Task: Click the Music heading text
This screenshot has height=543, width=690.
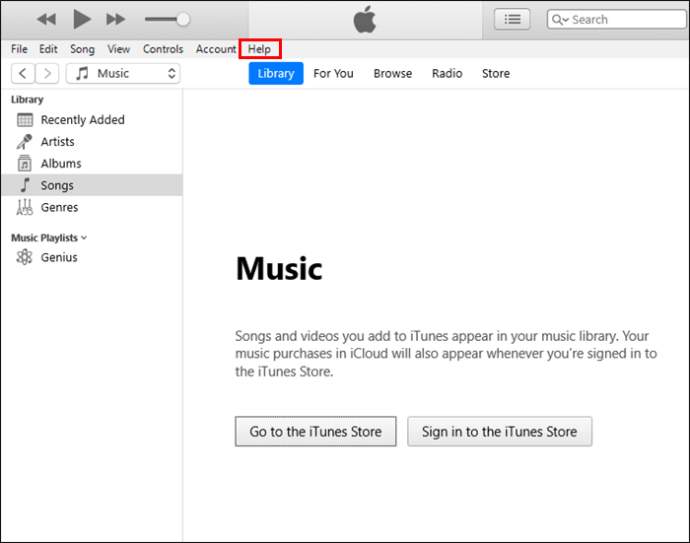Action: coord(279,268)
